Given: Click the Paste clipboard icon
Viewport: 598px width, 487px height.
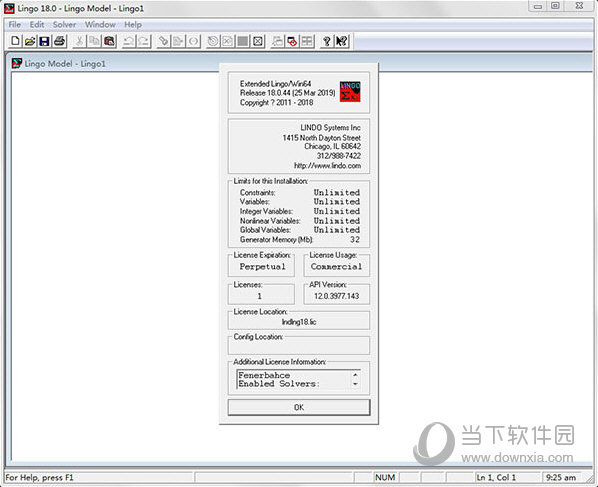Looking at the screenshot, I should tap(109, 41).
